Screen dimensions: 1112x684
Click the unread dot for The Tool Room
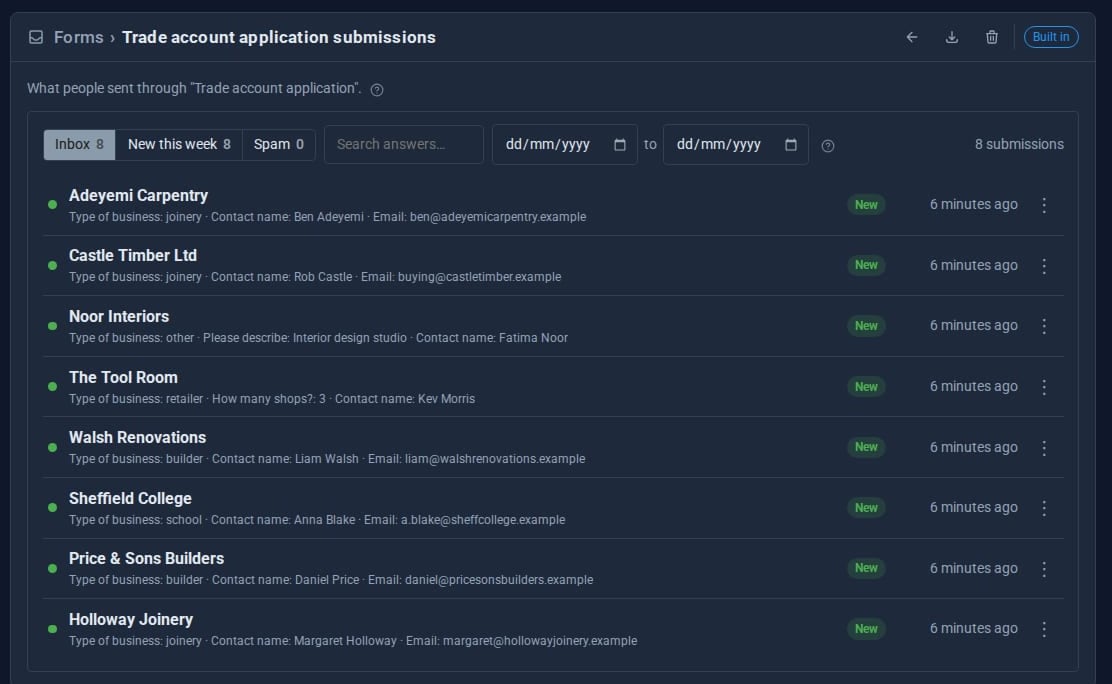[x=52, y=387]
